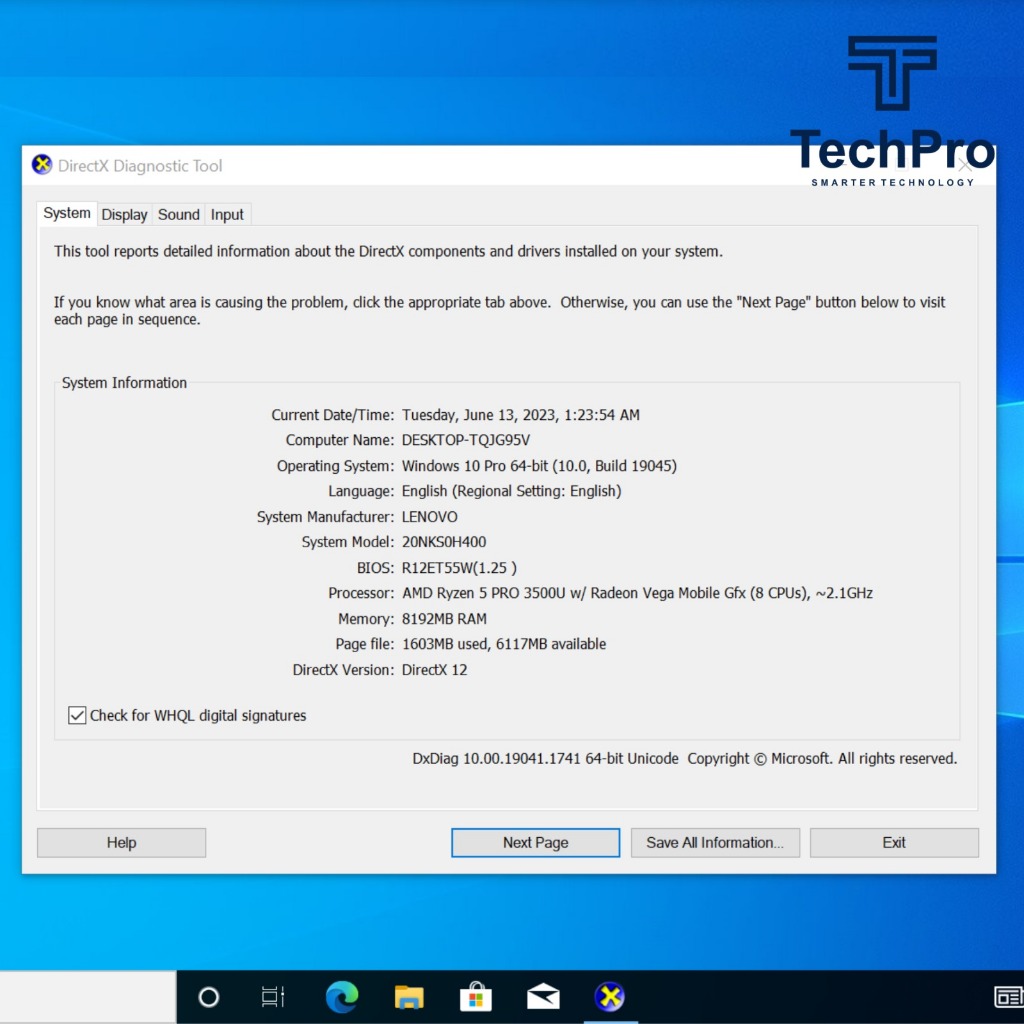Screen dimensions: 1024x1024
Task: Click the taskbar search box
Action: click(x=88, y=996)
